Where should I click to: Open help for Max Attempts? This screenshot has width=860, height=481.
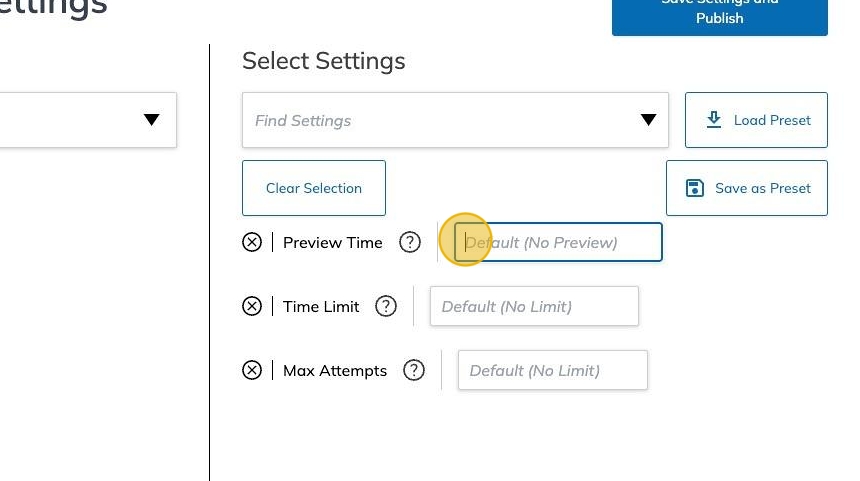[414, 370]
